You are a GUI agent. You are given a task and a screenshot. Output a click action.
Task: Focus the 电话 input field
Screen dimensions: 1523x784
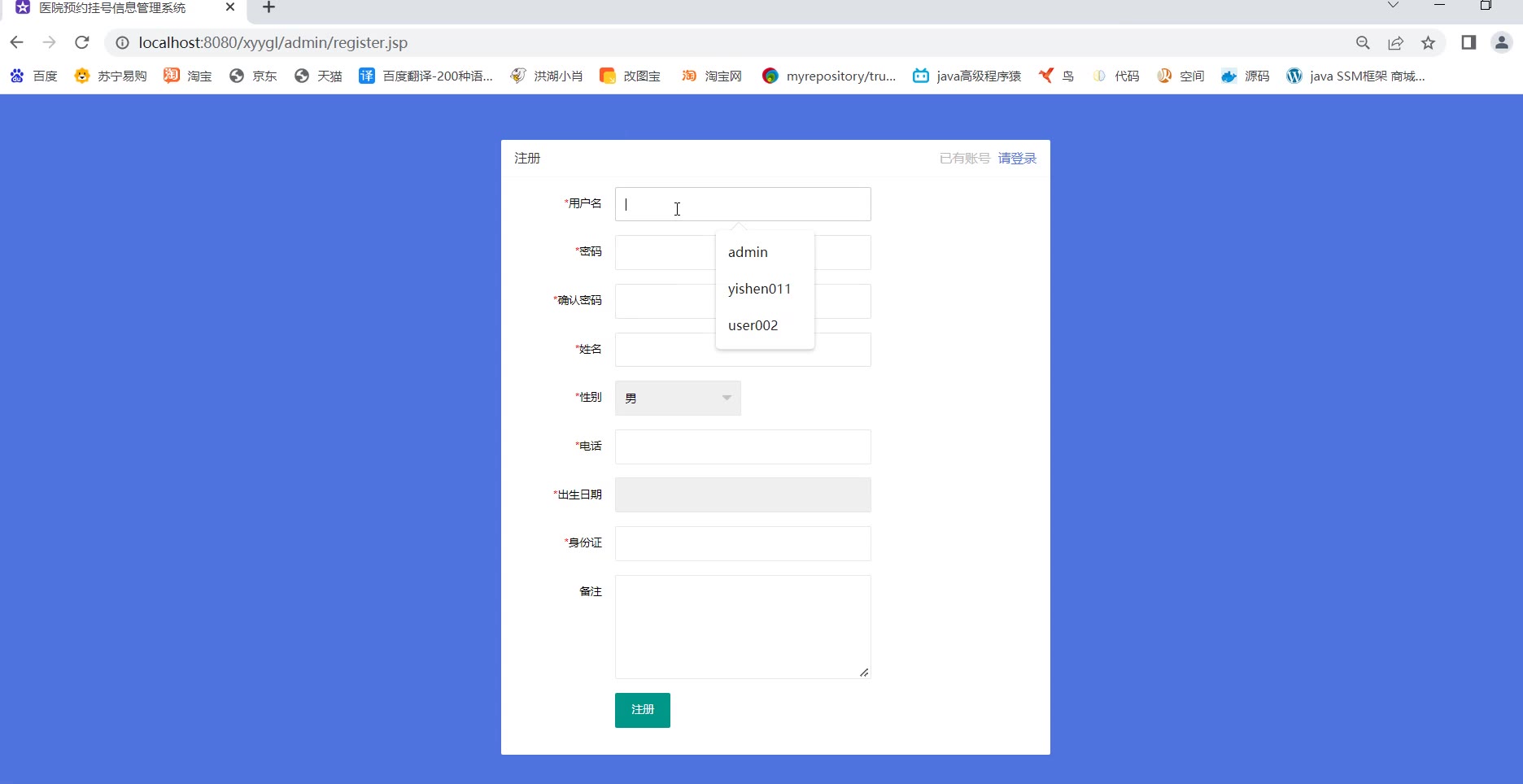743,446
